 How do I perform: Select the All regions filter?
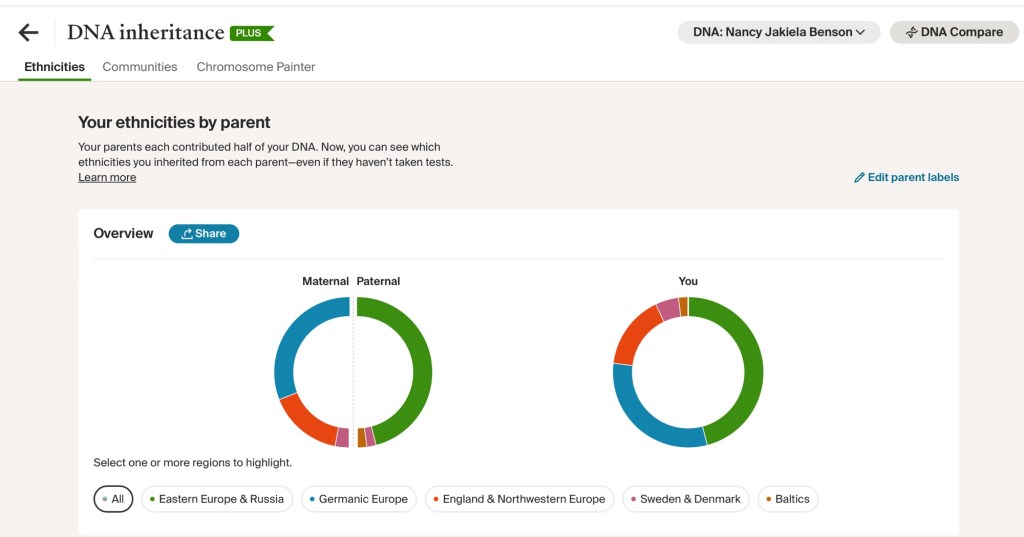[x=113, y=499]
